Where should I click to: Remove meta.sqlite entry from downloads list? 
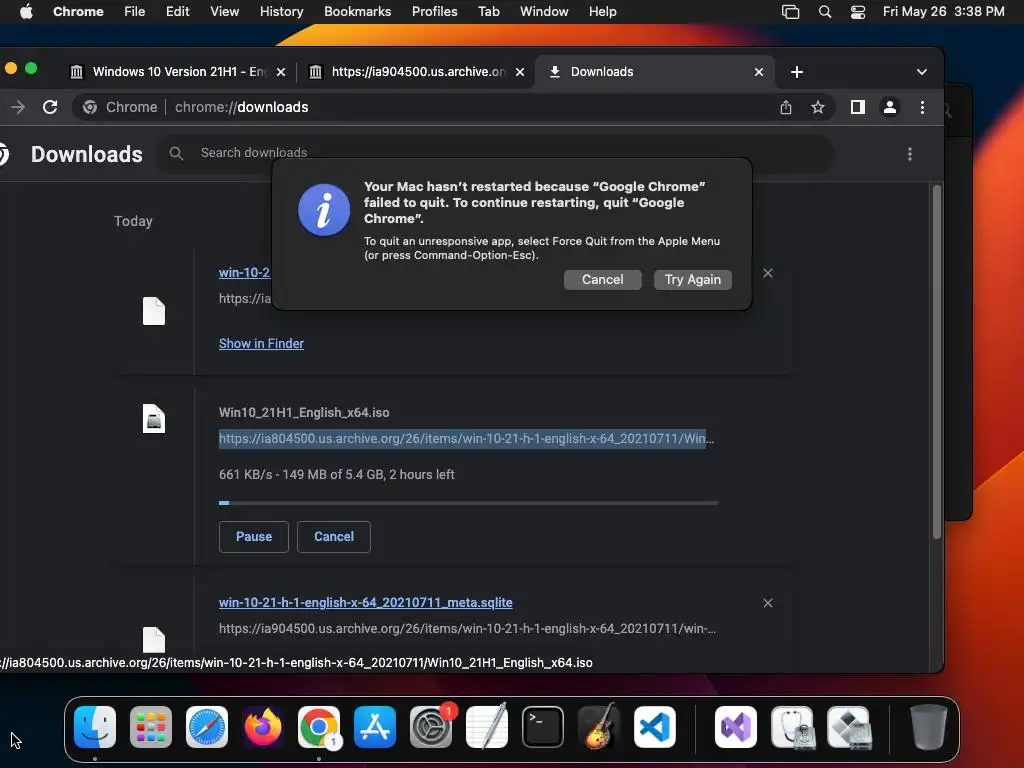click(x=768, y=603)
